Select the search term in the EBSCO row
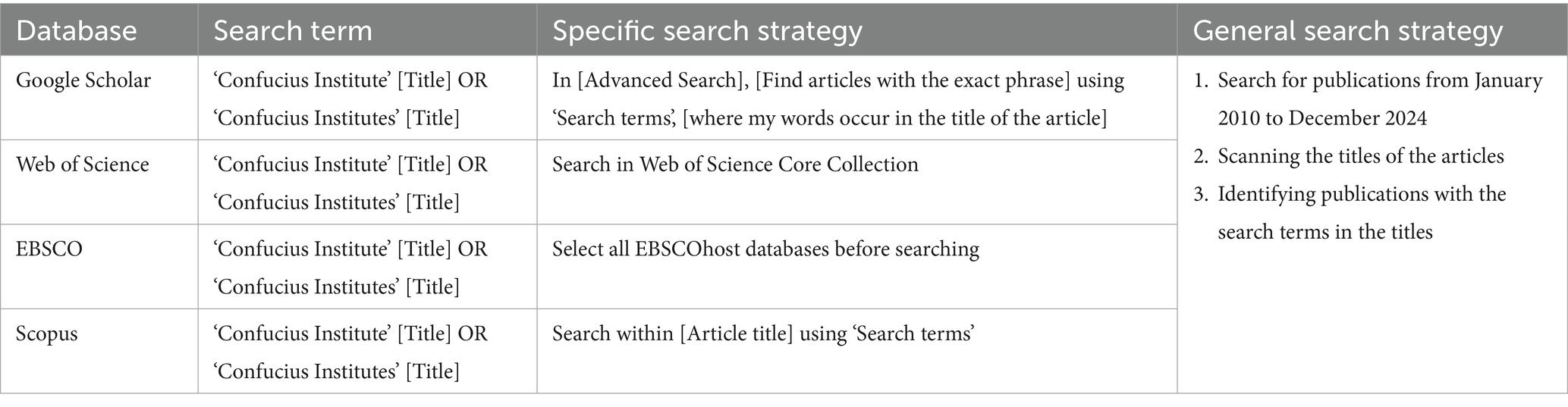Image resolution: width=1568 pixels, height=407 pixels. [x=350, y=268]
